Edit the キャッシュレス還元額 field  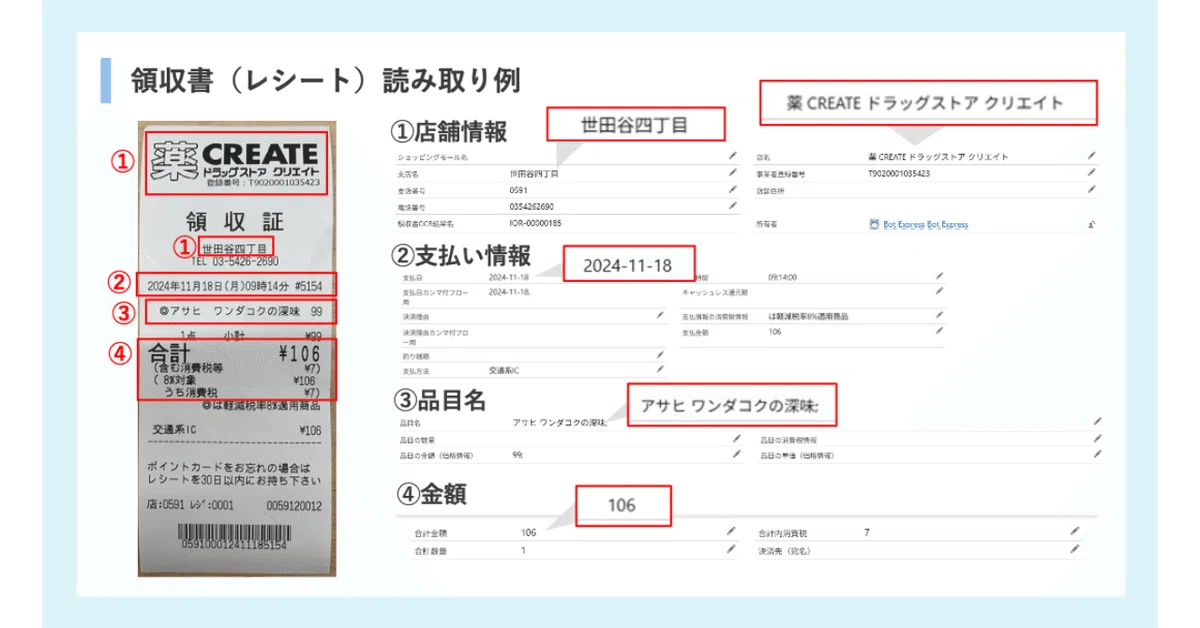click(x=938, y=291)
